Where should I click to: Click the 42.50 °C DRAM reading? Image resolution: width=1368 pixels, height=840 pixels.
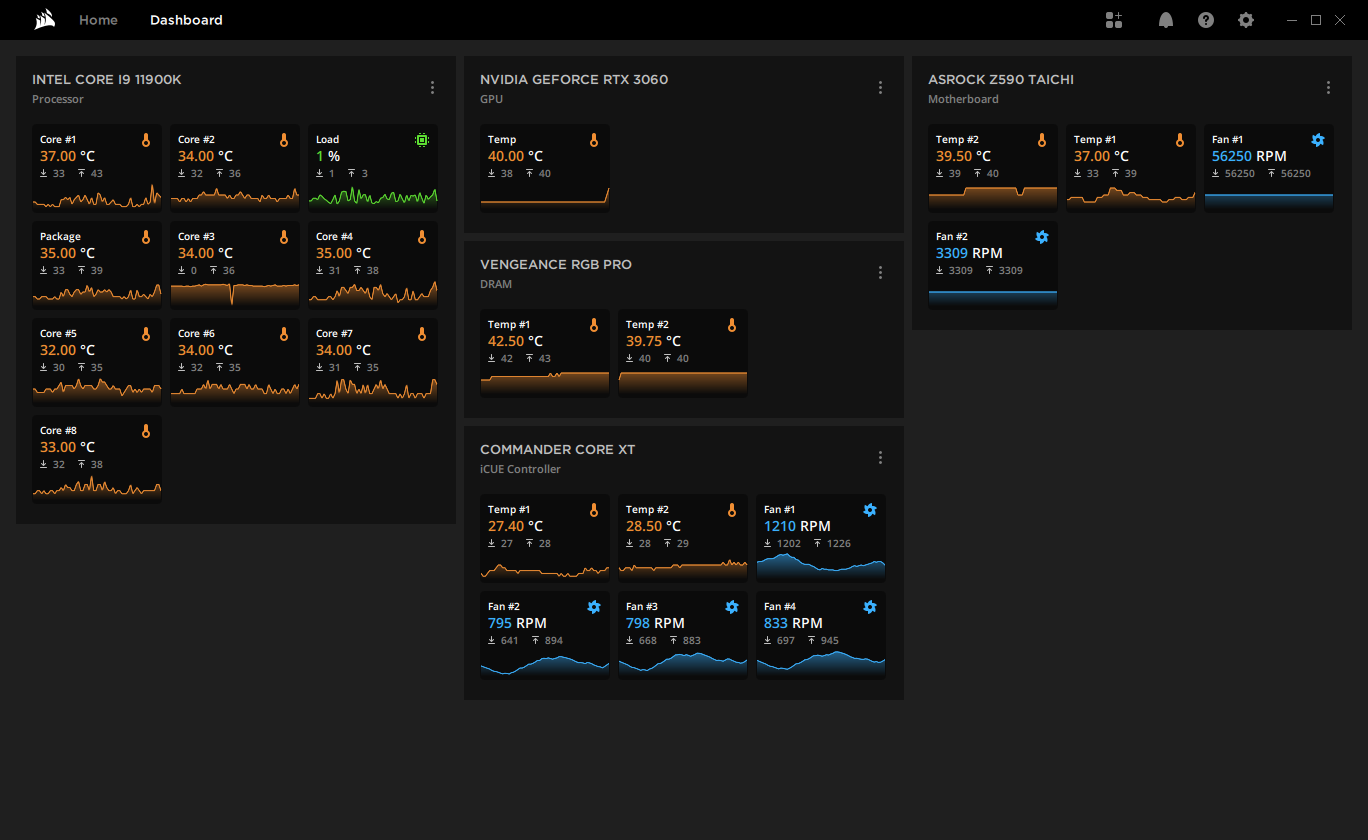click(x=516, y=342)
